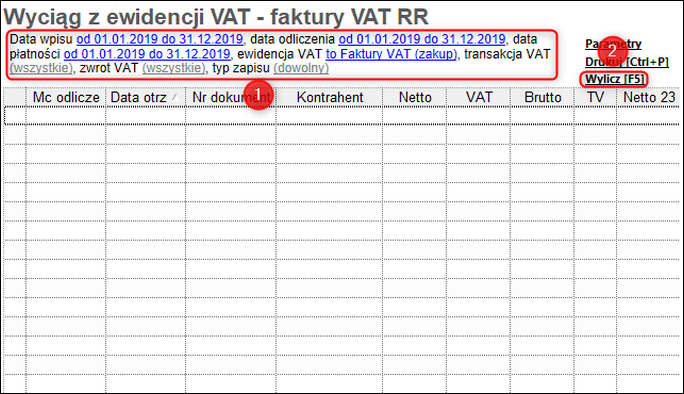Screen dimensions: 684x394
Task: Change typ zapisu '(dowolny)' filter
Action: click(x=301, y=68)
